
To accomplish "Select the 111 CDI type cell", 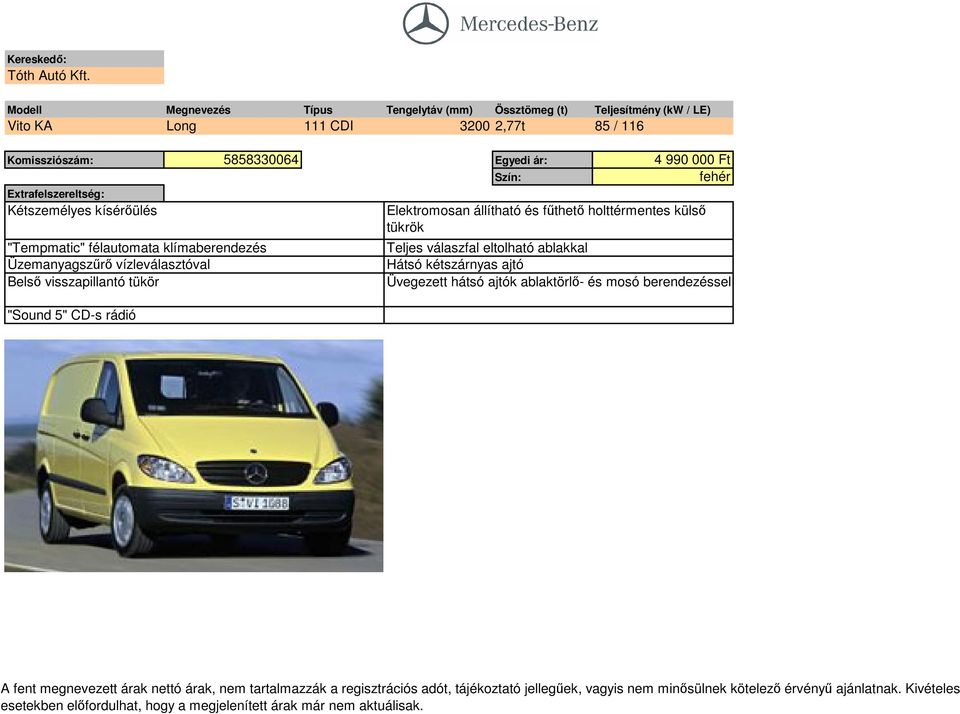I will (x=329, y=126).
